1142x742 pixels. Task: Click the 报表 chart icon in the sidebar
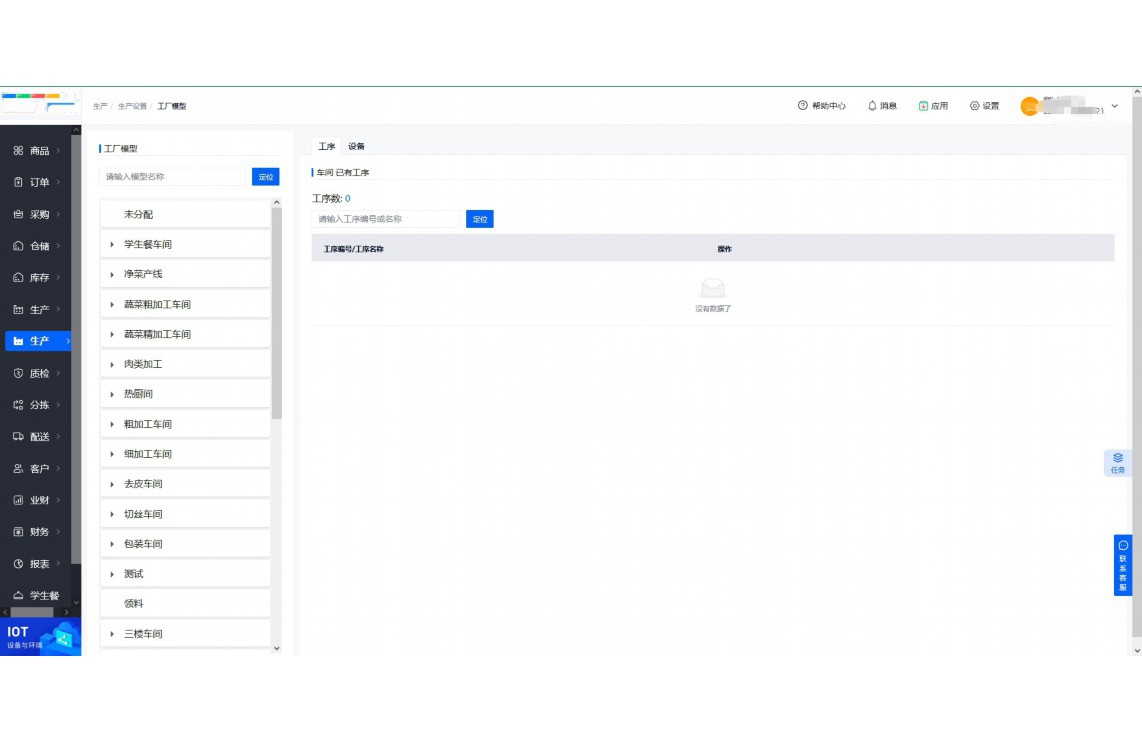tap(18, 564)
